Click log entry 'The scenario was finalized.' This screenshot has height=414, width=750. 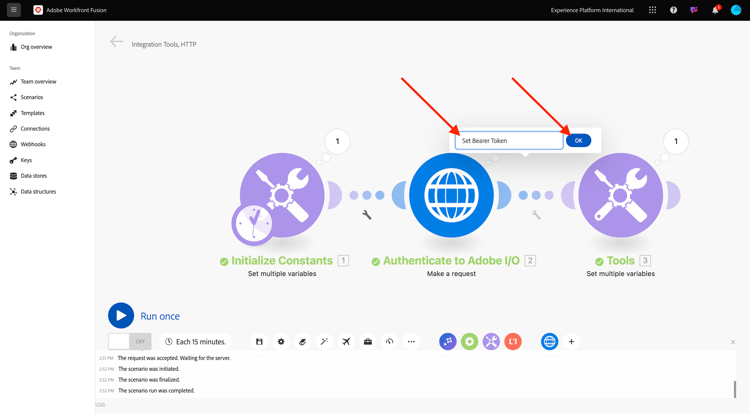149,380
